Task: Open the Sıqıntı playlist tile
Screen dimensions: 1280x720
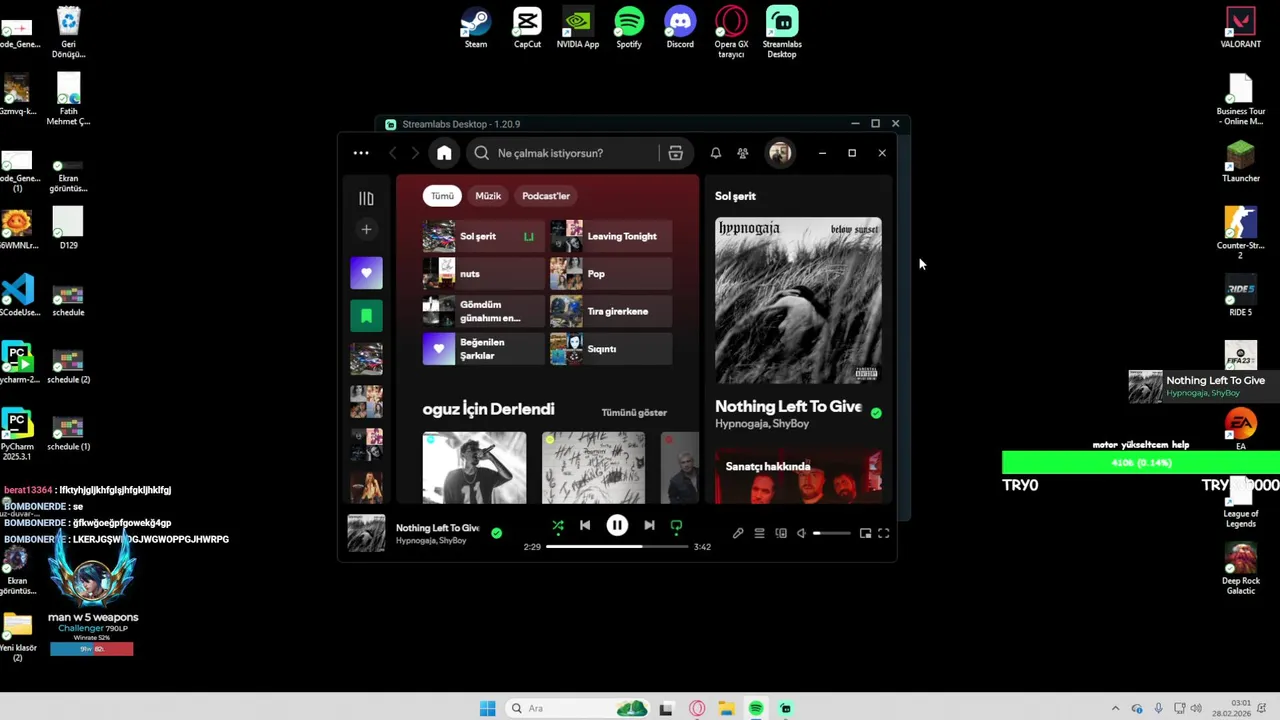Action: [611, 349]
